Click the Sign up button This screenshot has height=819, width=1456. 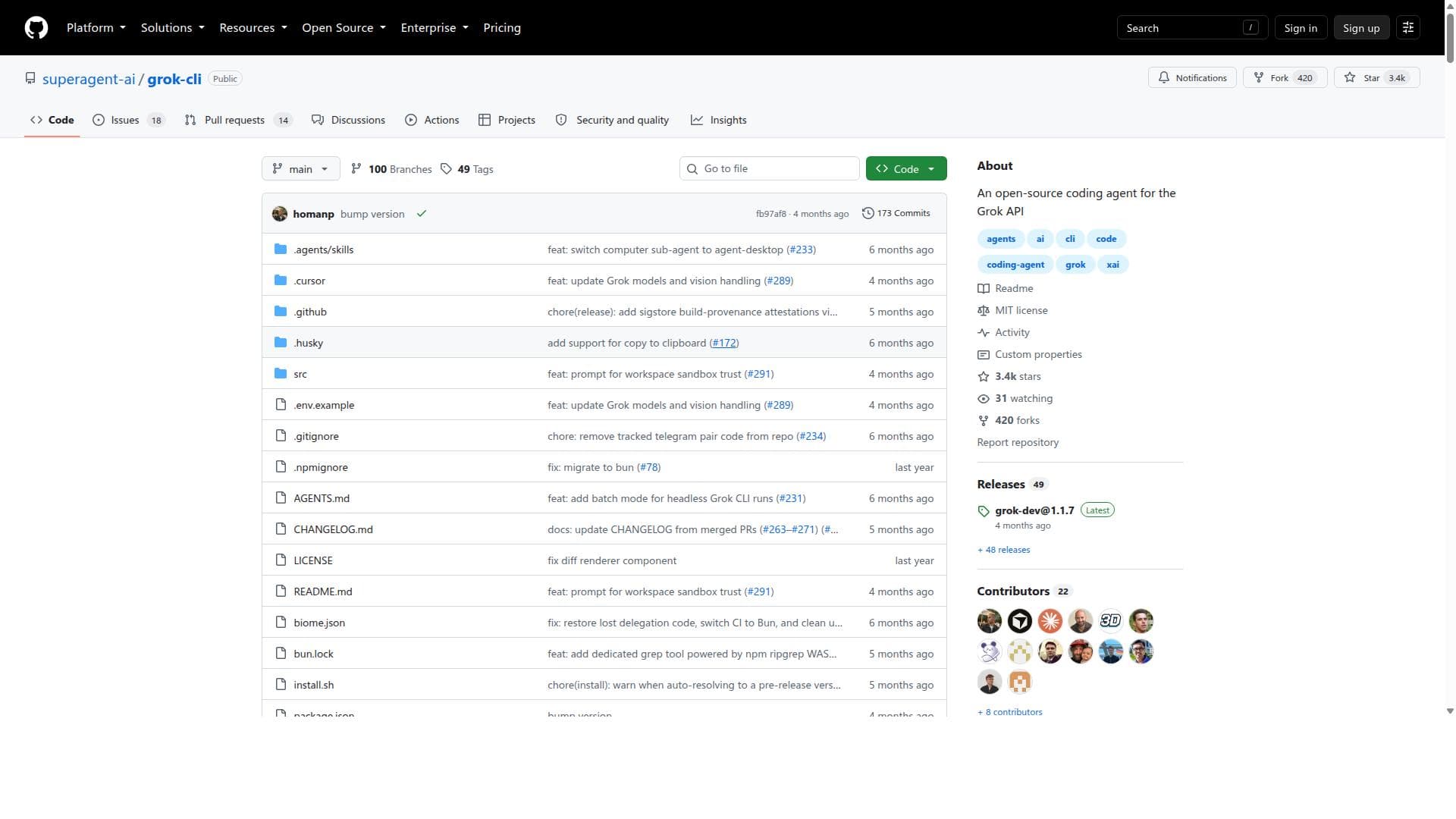click(1361, 28)
